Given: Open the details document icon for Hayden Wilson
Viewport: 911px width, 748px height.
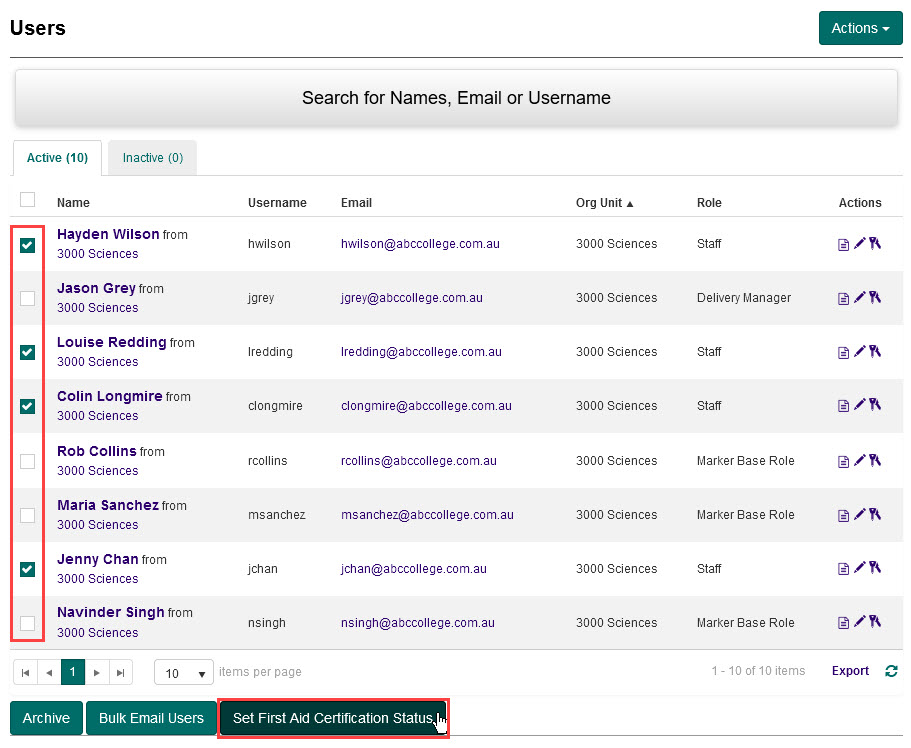Looking at the screenshot, I should click(x=843, y=244).
